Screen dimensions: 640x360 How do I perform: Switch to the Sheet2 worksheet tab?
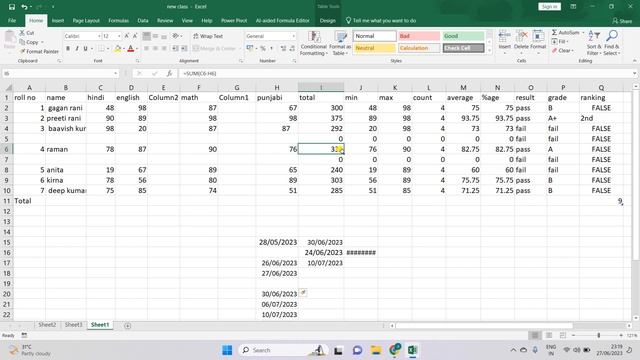47,325
